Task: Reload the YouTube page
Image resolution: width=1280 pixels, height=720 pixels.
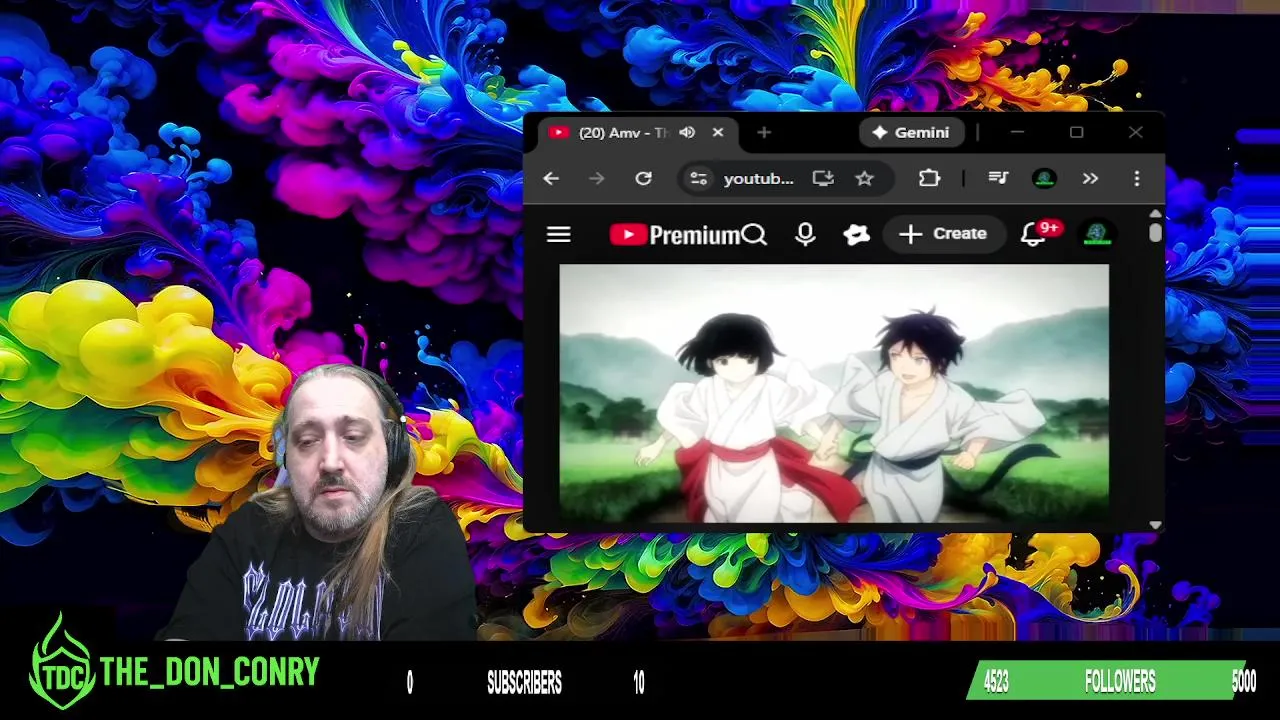Action: click(x=643, y=178)
